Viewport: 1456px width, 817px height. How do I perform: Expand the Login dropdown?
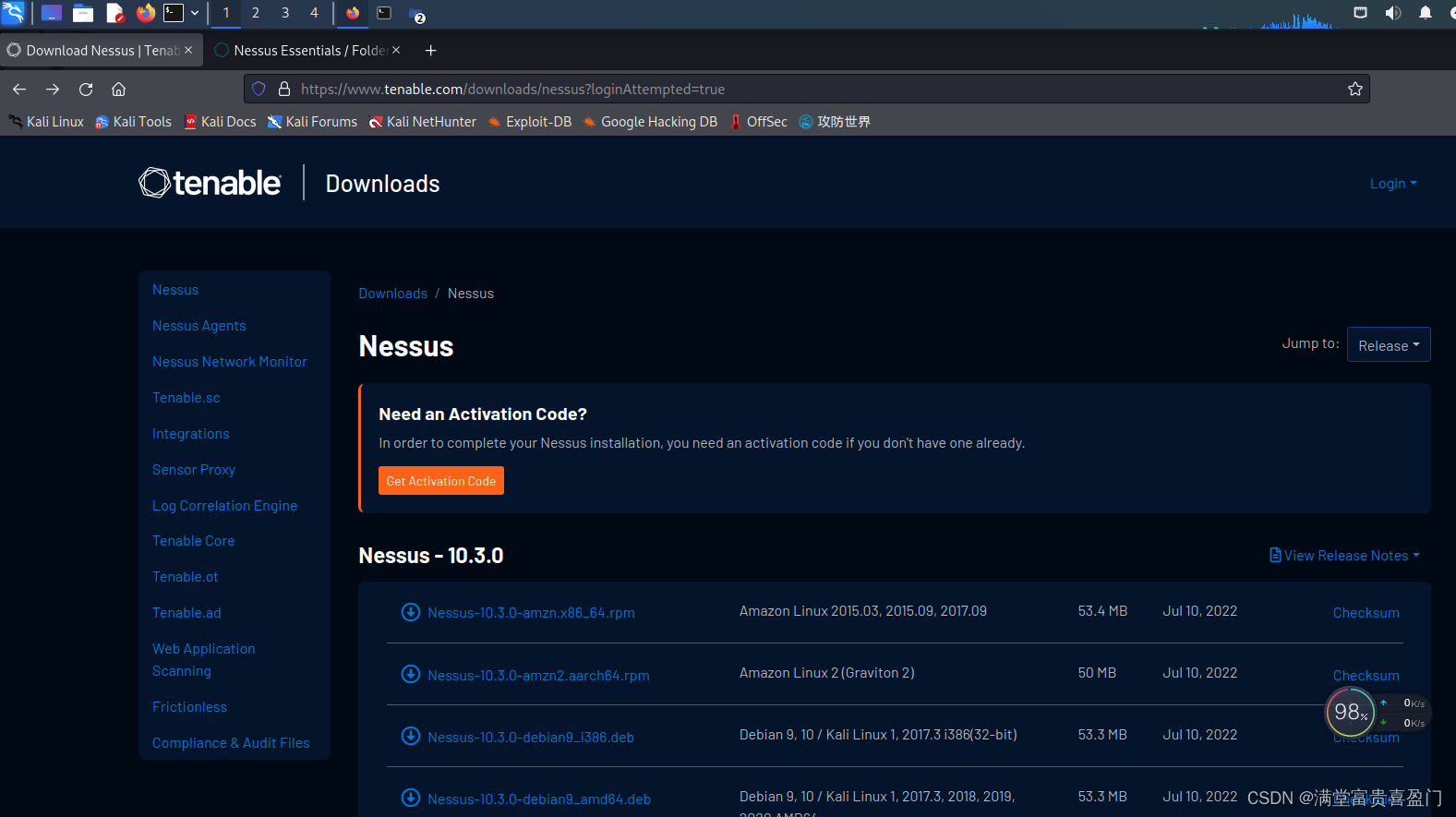1392,184
